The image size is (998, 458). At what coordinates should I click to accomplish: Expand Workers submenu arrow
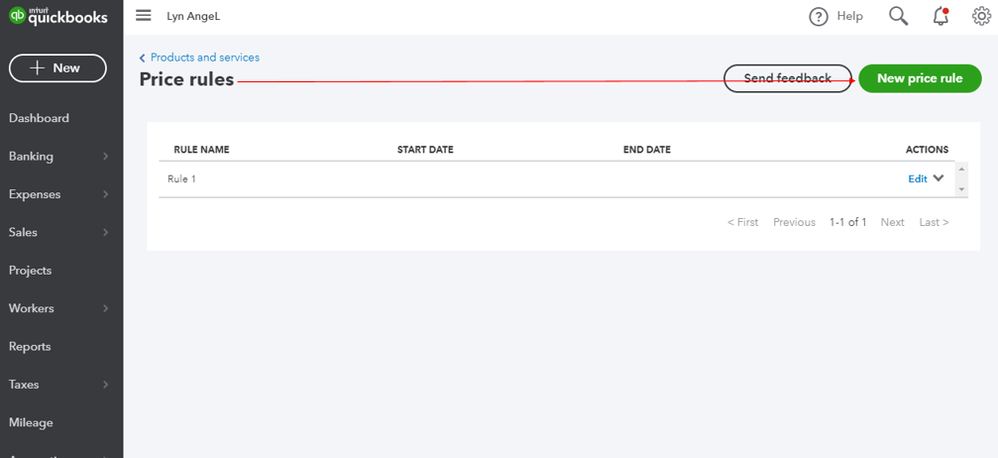pyautogui.click(x=106, y=309)
